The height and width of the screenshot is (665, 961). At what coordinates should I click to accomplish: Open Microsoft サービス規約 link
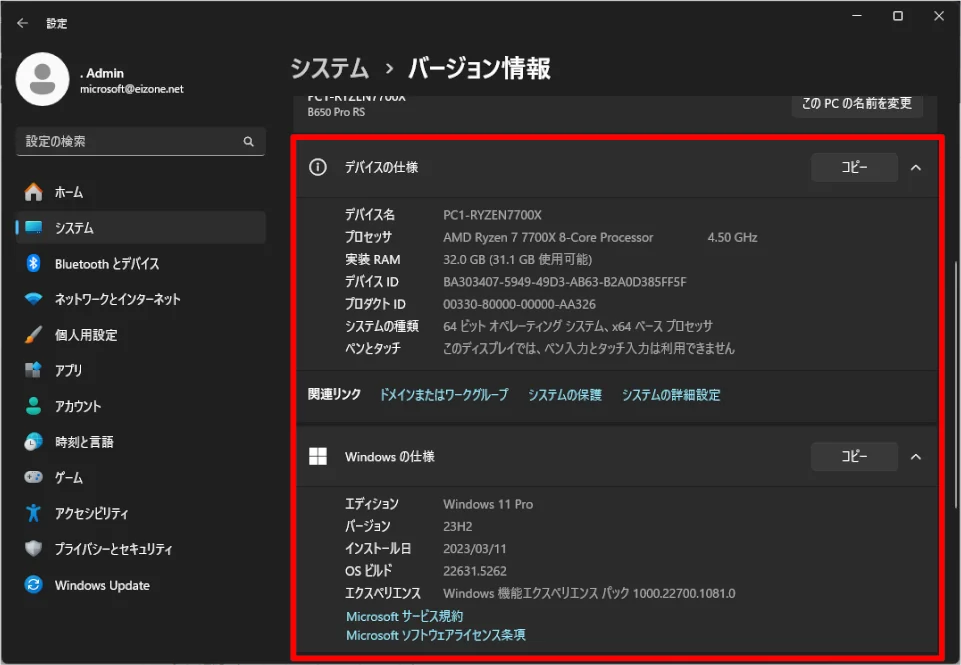(x=405, y=617)
